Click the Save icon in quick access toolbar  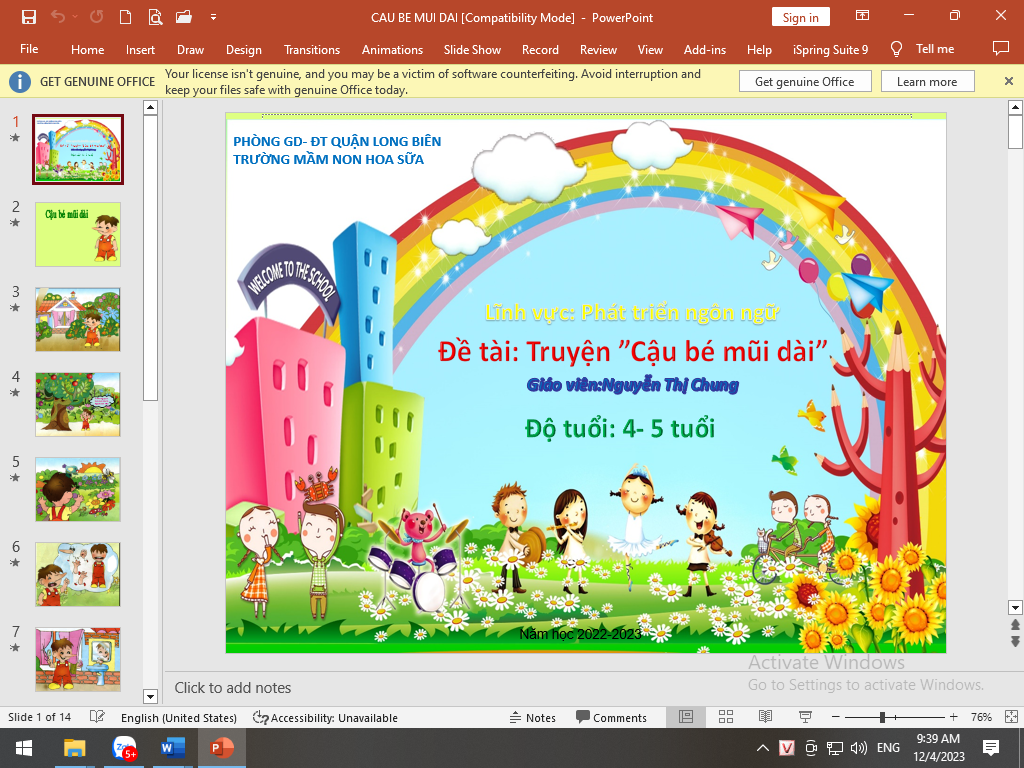tap(28, 17)
